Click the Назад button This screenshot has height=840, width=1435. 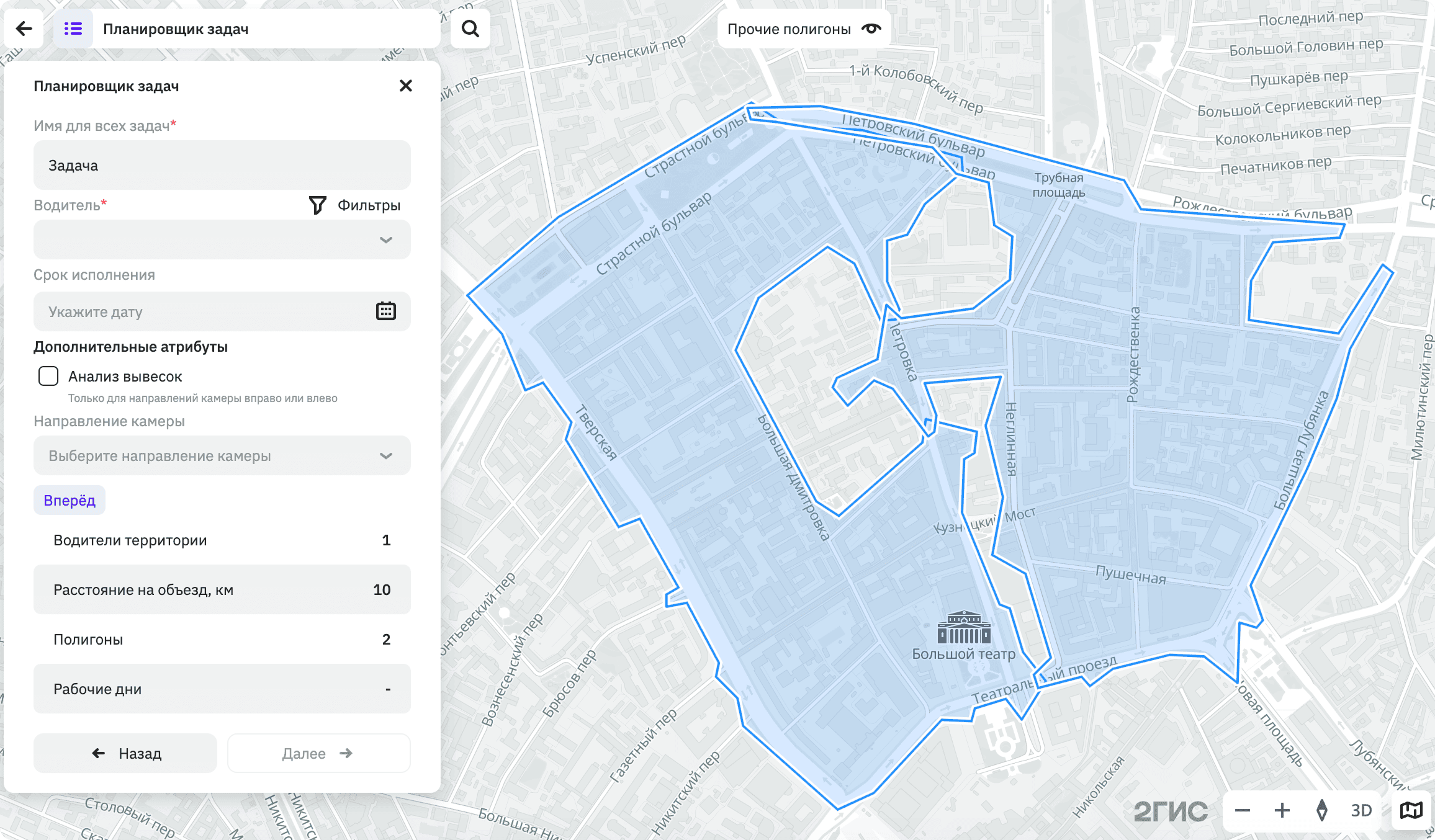pos(125,753)
